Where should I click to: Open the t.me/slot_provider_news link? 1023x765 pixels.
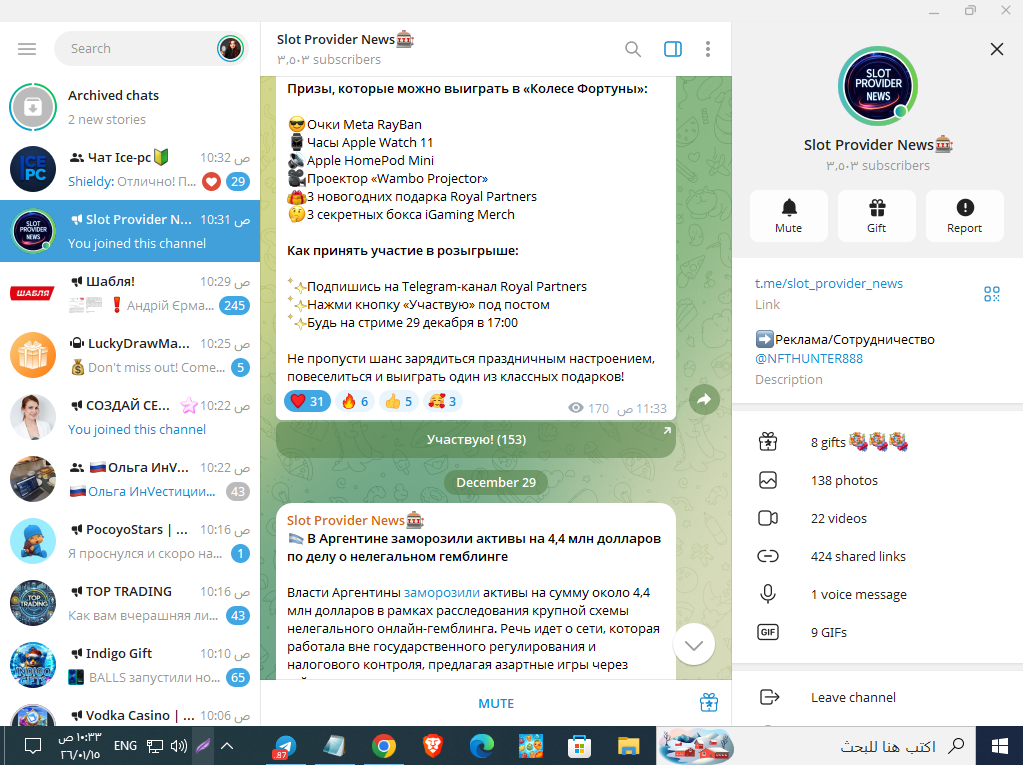(x=829, y=284)
